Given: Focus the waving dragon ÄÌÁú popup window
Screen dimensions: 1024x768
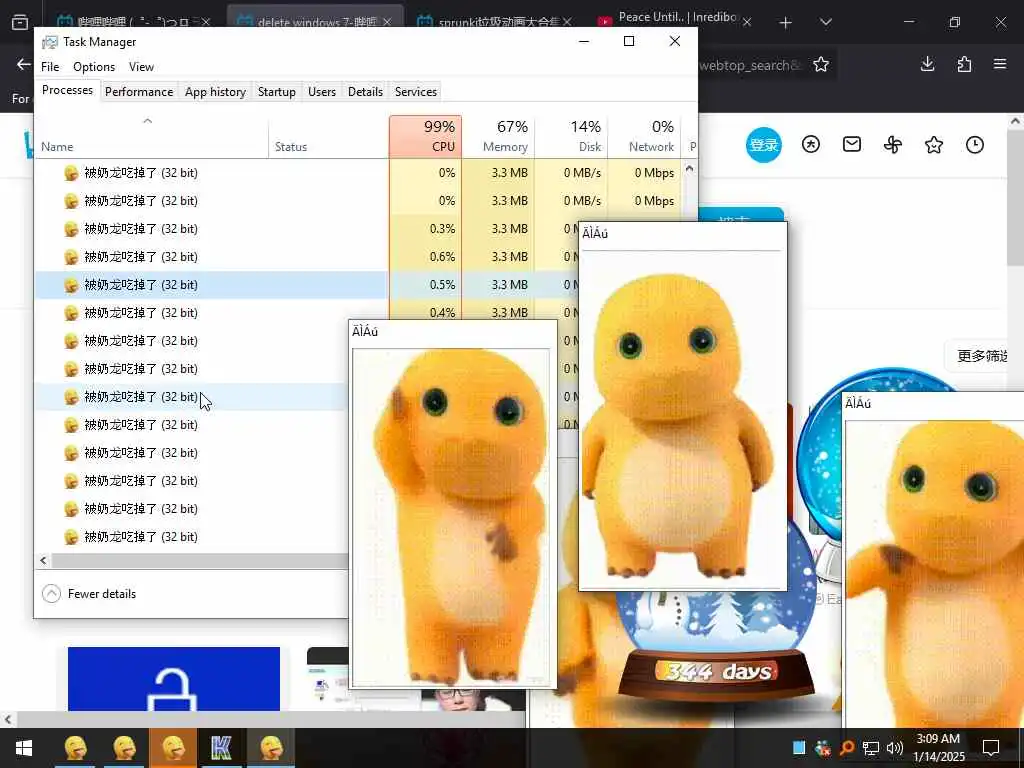Looking at the screenshot, I should [453, 504].
